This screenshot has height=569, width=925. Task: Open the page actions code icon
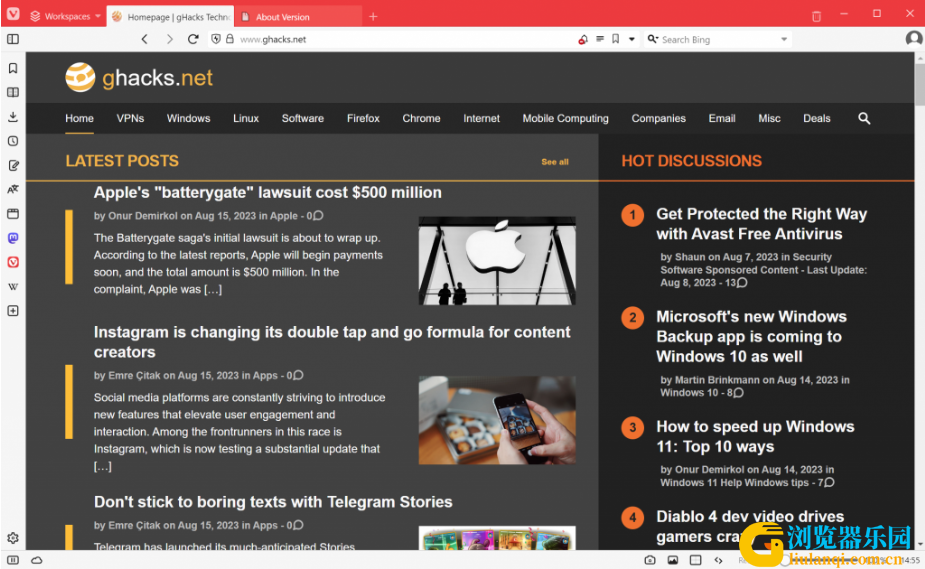point(719,560)
